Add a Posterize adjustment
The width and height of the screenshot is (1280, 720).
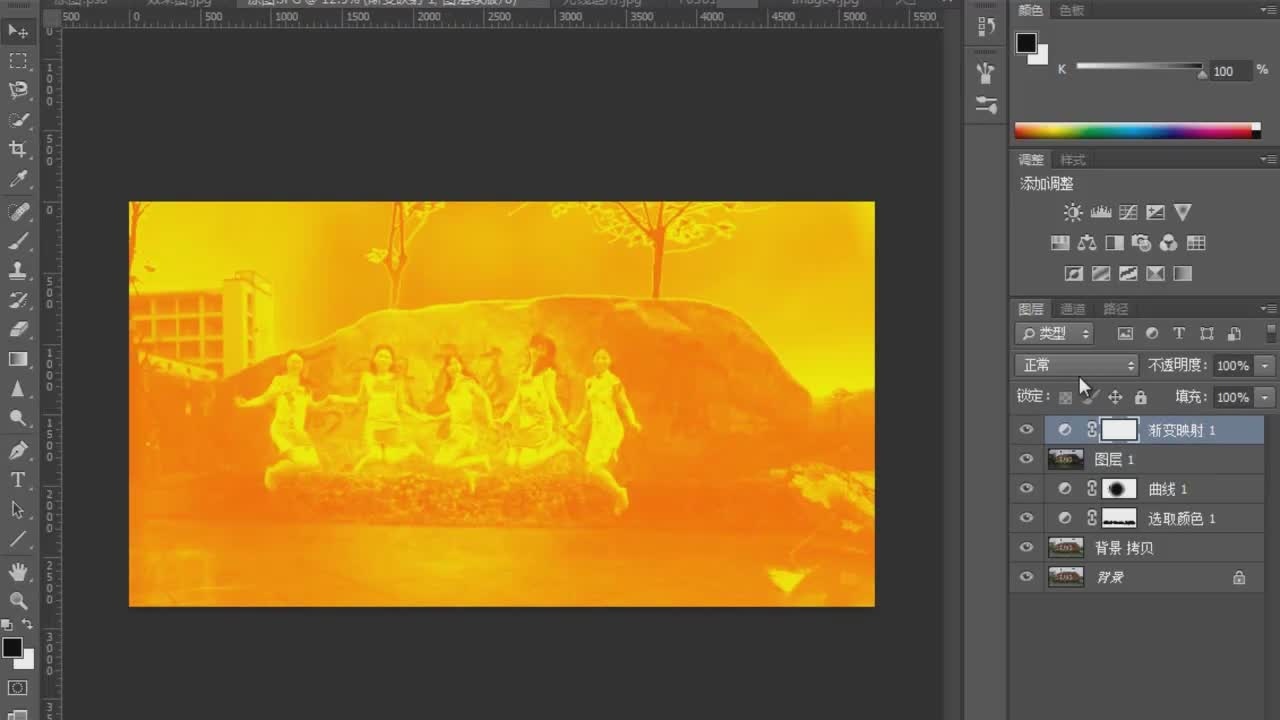tap(1101, 273)
